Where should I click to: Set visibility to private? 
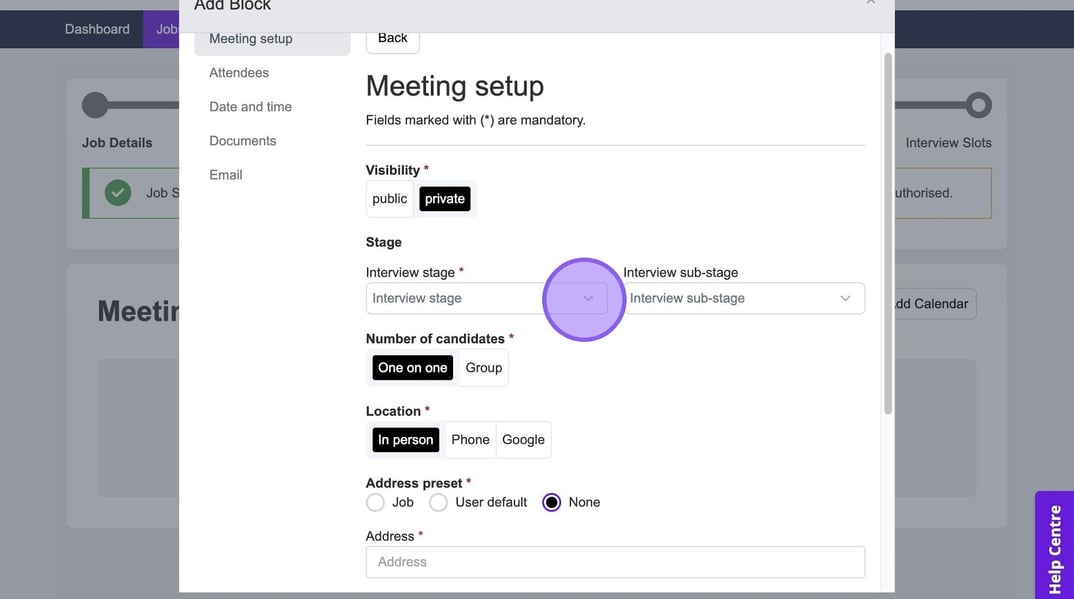coord(444,199)
